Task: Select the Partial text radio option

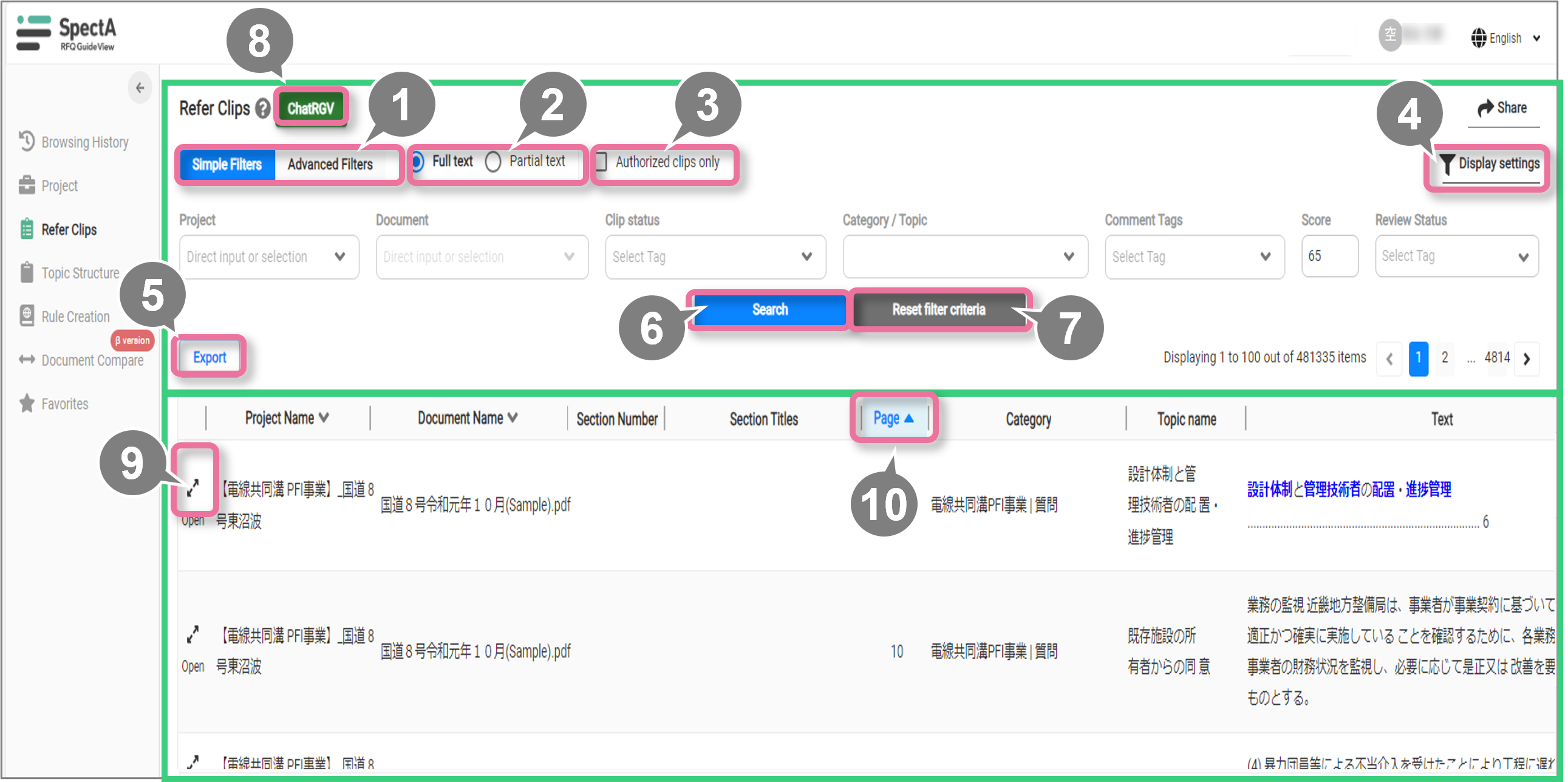Action: click(493, 162)
